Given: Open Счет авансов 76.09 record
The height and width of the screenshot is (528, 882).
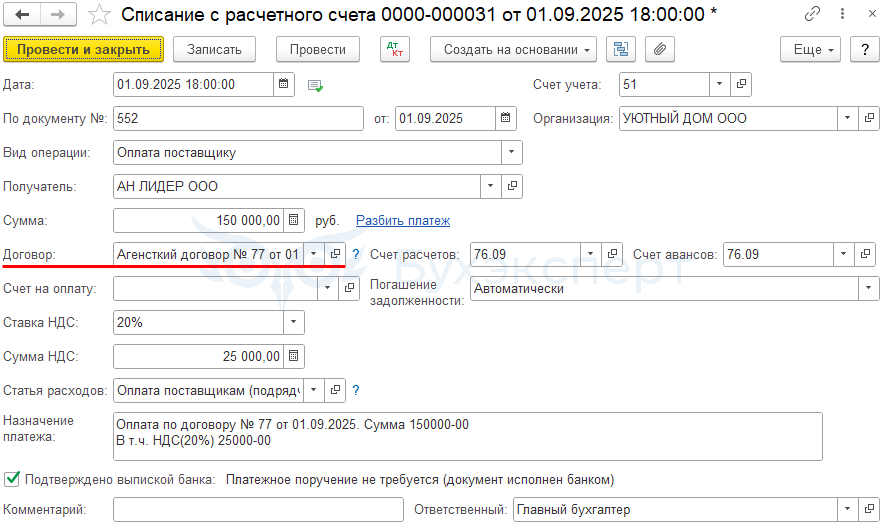Looking at the screenshot, I should pyautogui.click(x=865, y=254).
